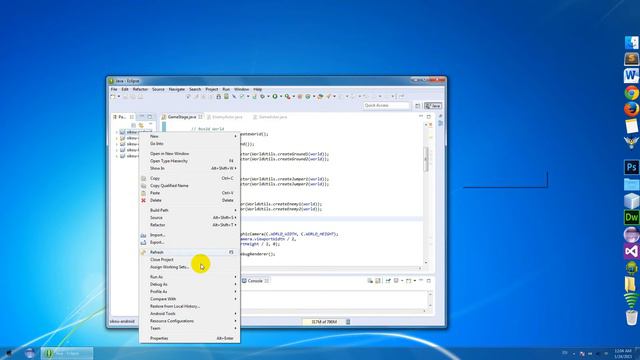Click the Quick Access search field
This screenshot has height=360, width=640.
click(x=386, y=106)
